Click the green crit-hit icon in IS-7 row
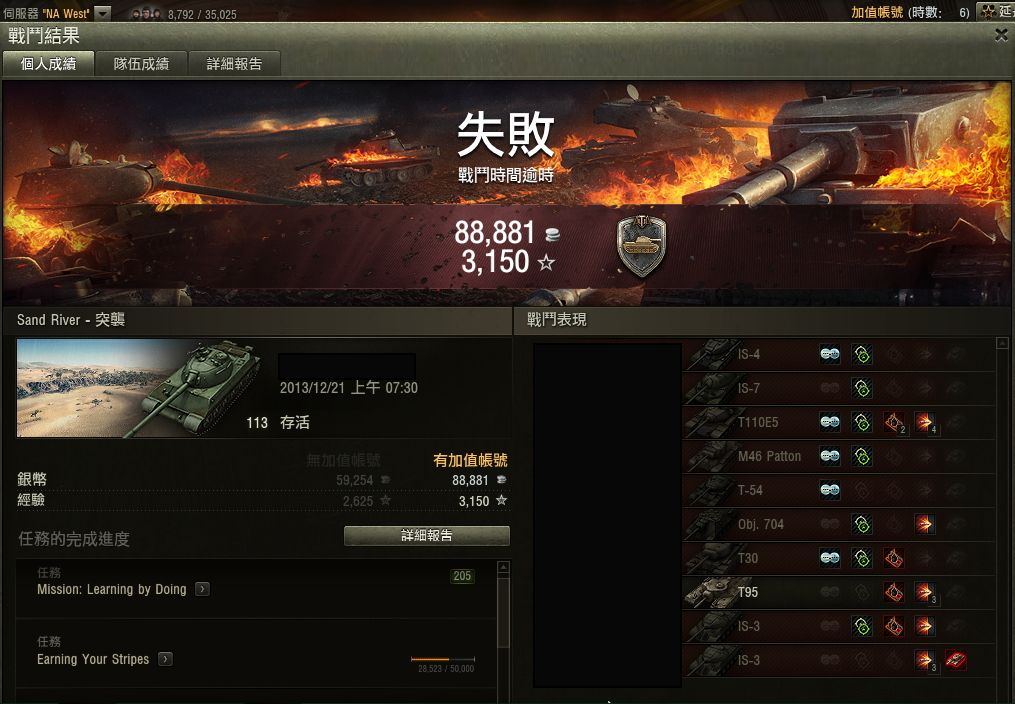 pos(862,388)
